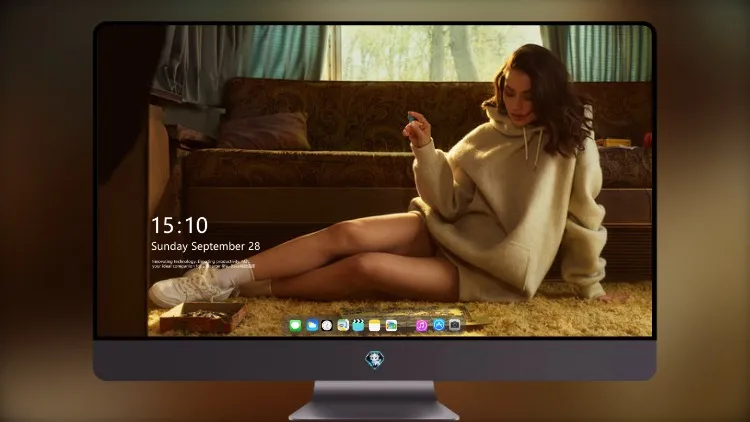Open the Finder-style icon in the dock
This screenshot has width=750, height=422.
point(343,326)
